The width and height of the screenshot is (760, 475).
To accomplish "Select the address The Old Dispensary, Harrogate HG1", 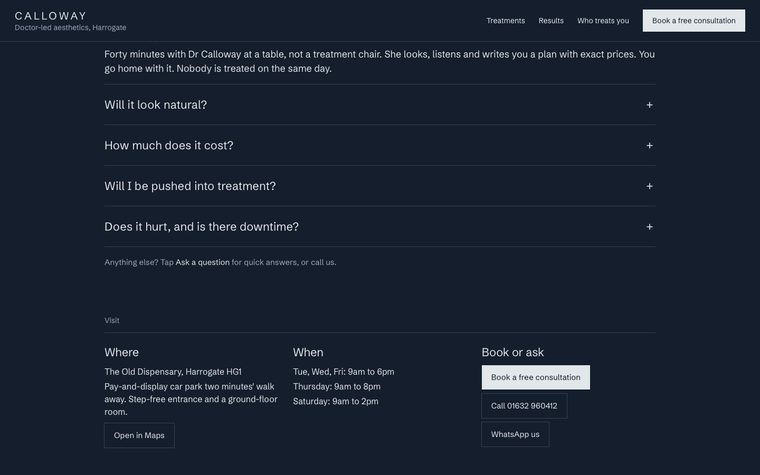I will (173, 372).
